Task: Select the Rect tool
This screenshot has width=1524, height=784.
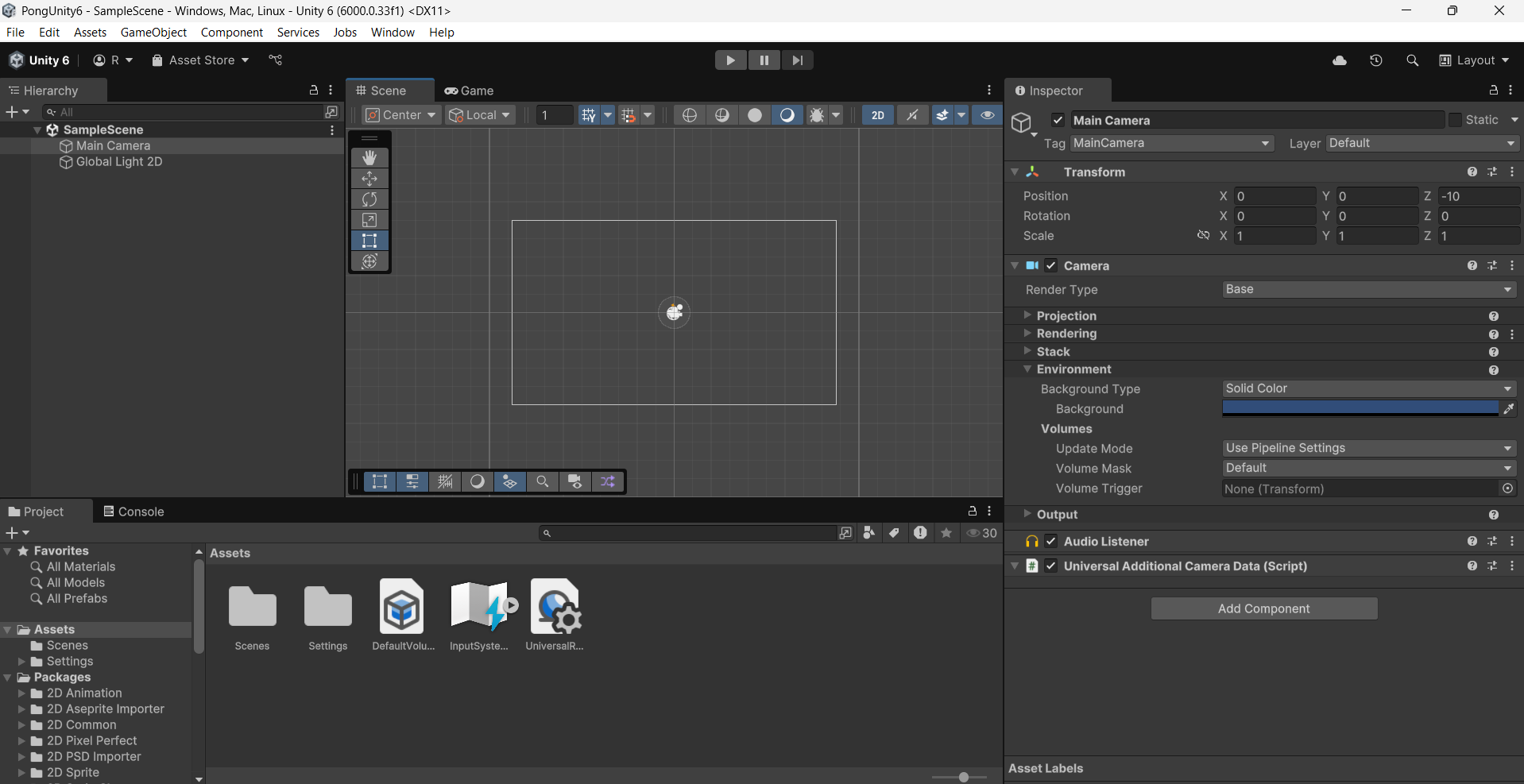Action: (x=369, y=241)
